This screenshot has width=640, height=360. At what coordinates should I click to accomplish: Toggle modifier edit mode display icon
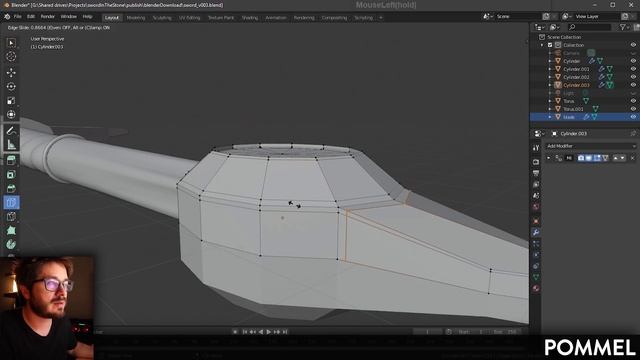coord(597,158)
